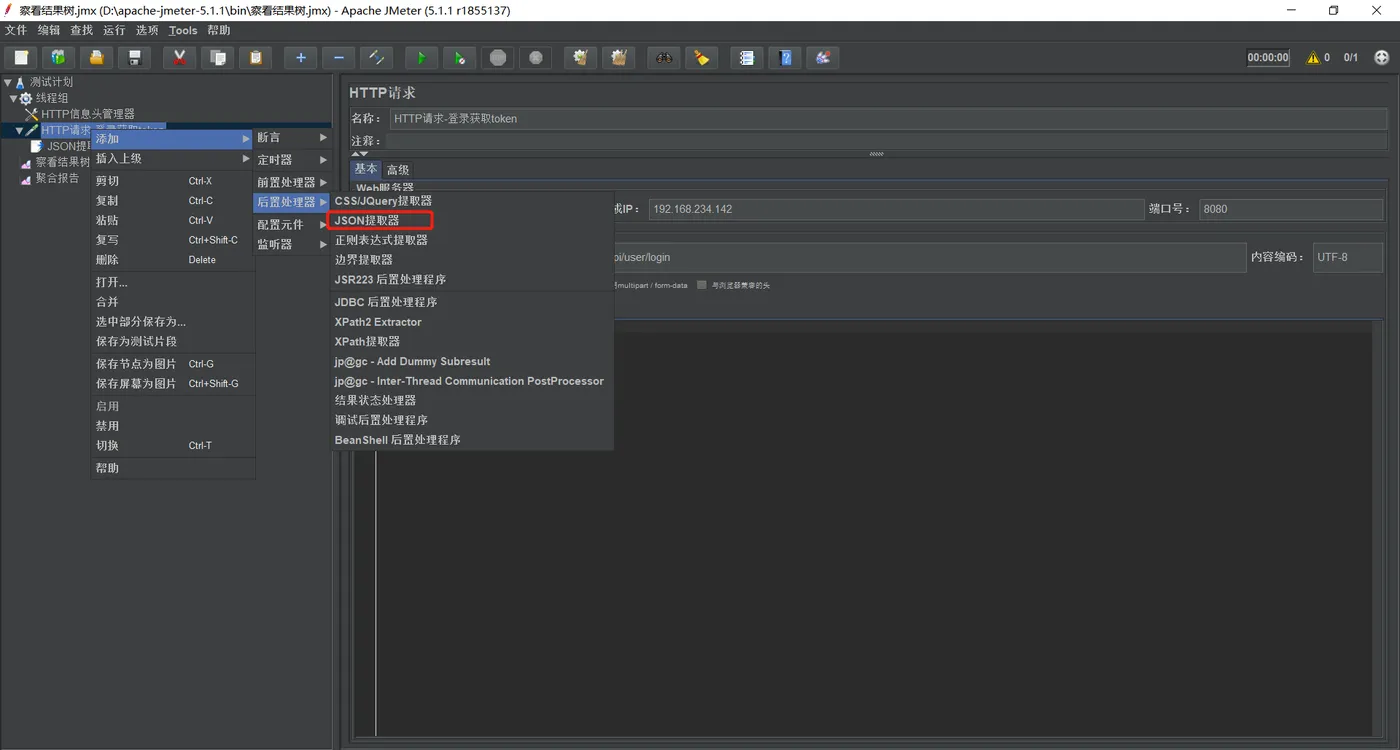Viewport: 1400px width, 750px height.
Task: Open the 选项 menu
Action: (x=147, y=30)
